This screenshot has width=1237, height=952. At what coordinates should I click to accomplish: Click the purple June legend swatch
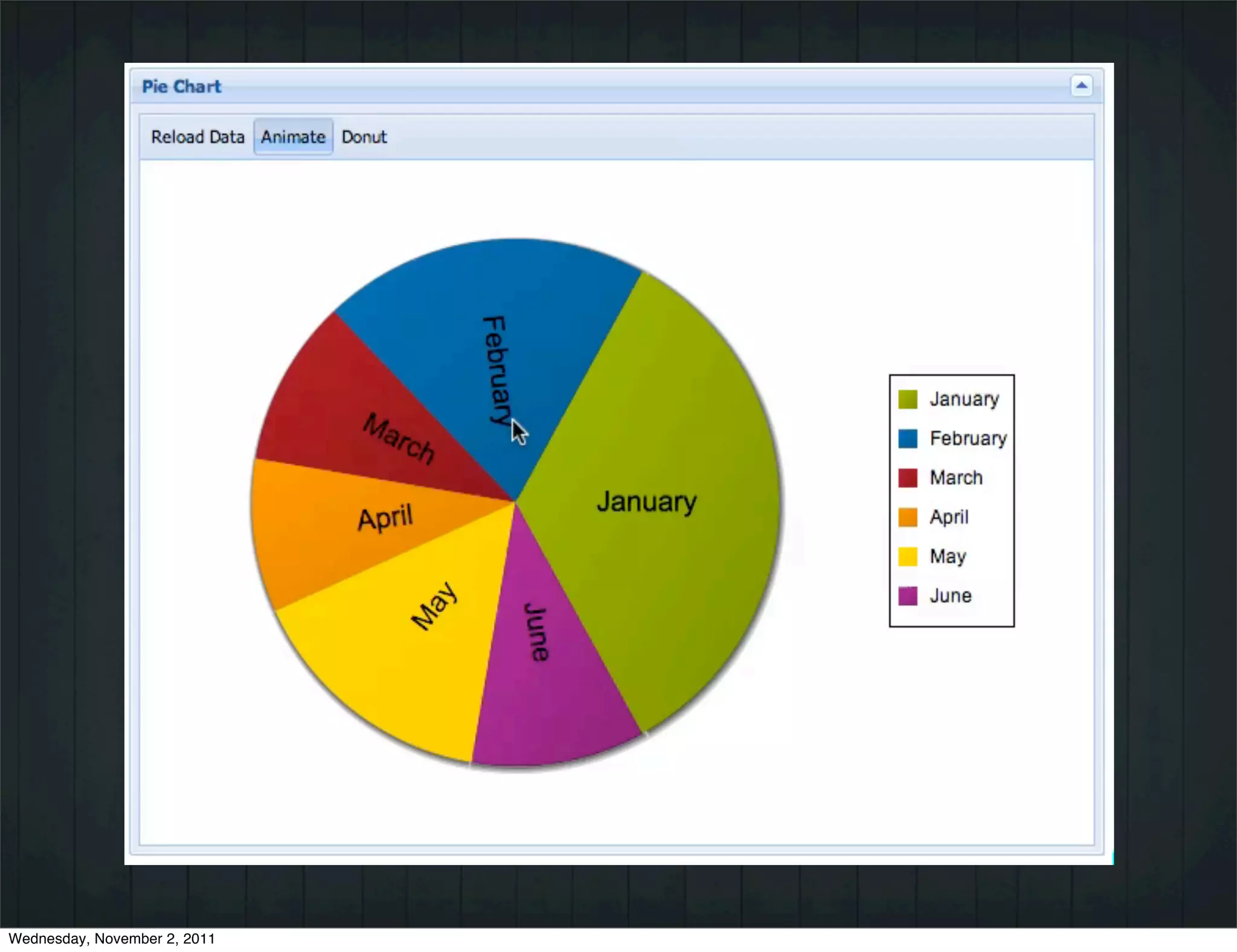tap(907, 596)
